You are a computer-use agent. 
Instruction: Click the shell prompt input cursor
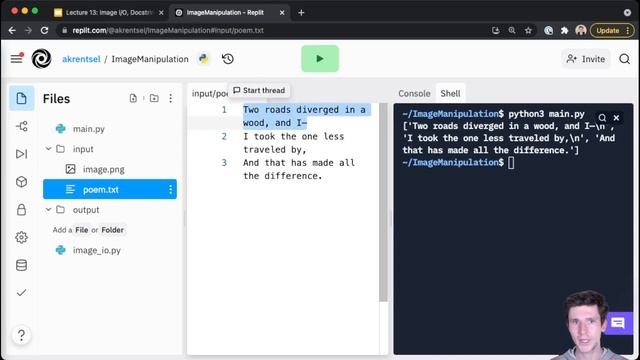[x=511, y=163]
